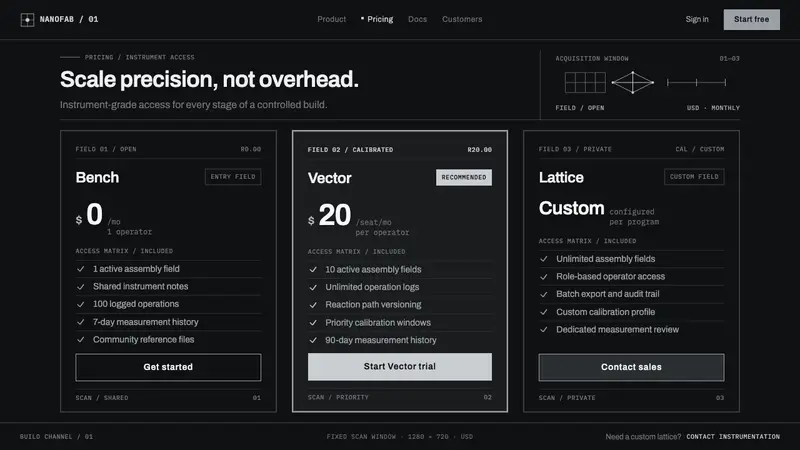Viewport: 800px width, 450px height.
Task: Click the ruler scale icon in Acquisition Window
Action: 696,82
